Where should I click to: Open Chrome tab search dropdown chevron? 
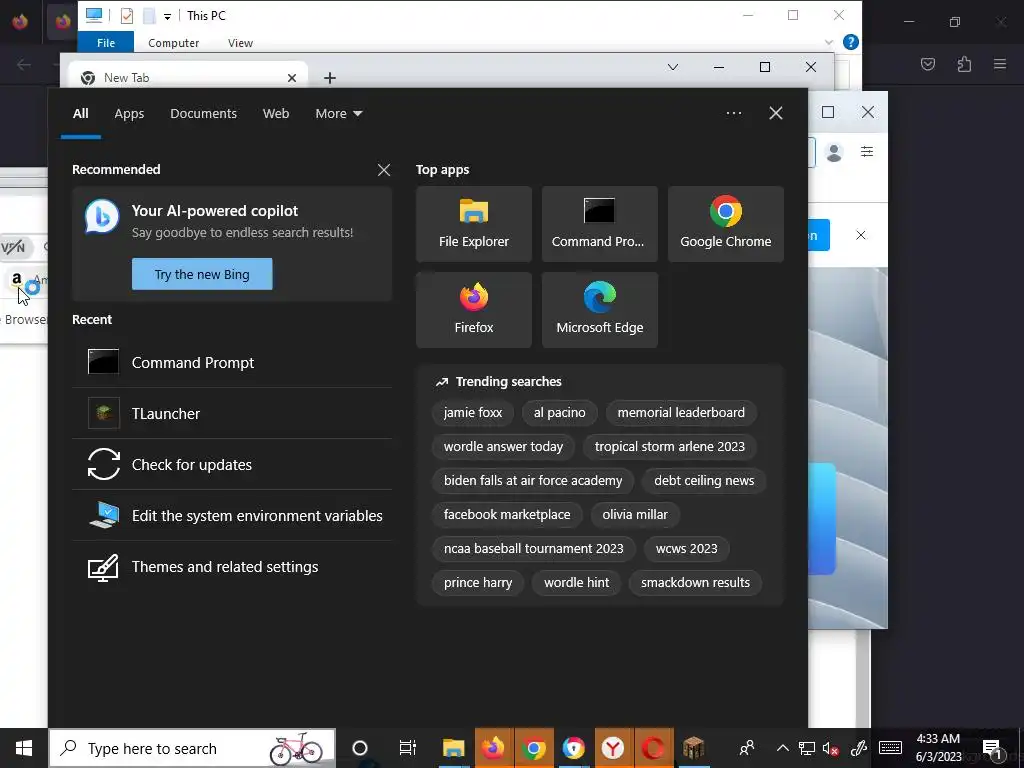(673, 67)
